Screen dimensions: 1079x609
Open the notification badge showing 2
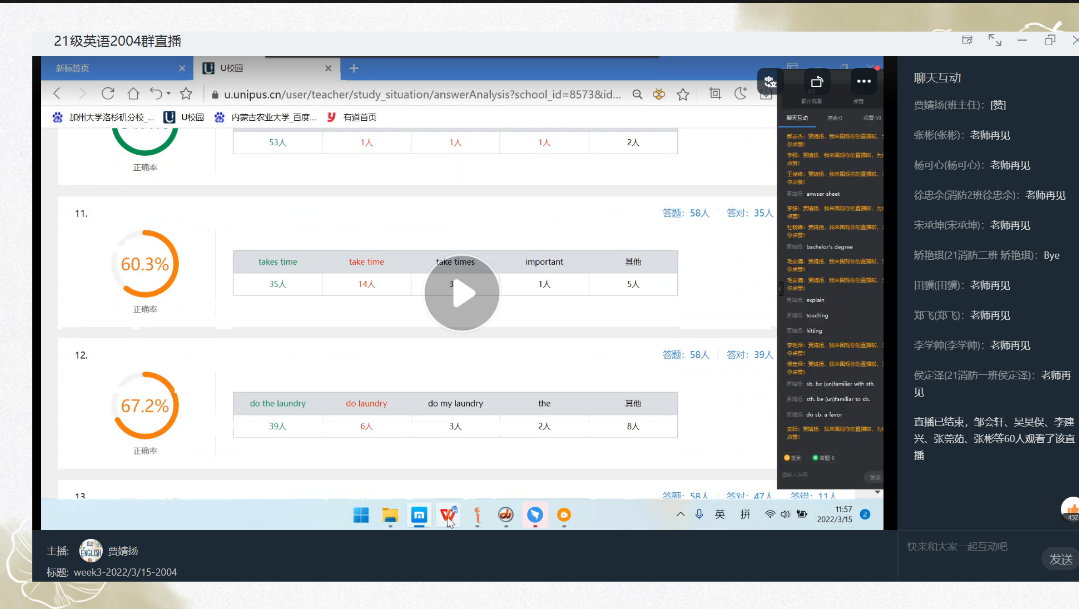click(x=865, y=514)
